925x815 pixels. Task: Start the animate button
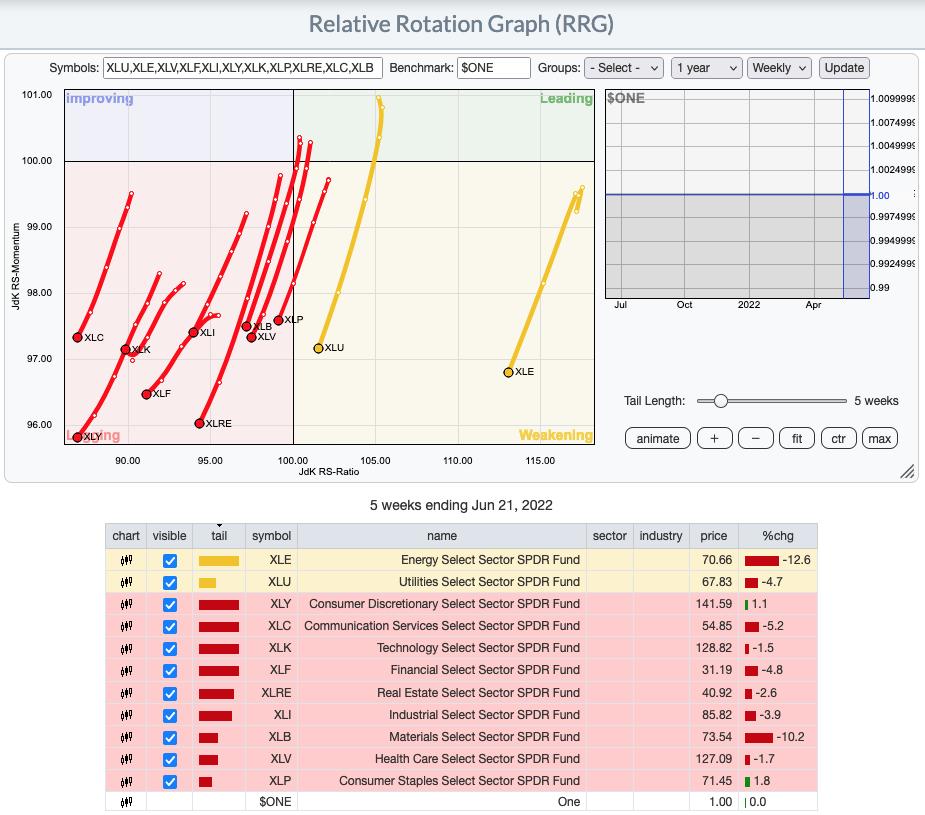point(658,438)
